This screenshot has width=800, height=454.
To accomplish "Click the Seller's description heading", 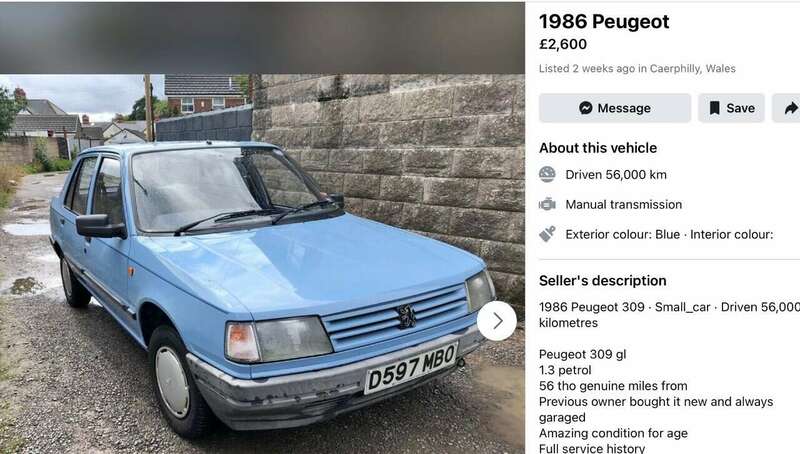I will point(603,281).
